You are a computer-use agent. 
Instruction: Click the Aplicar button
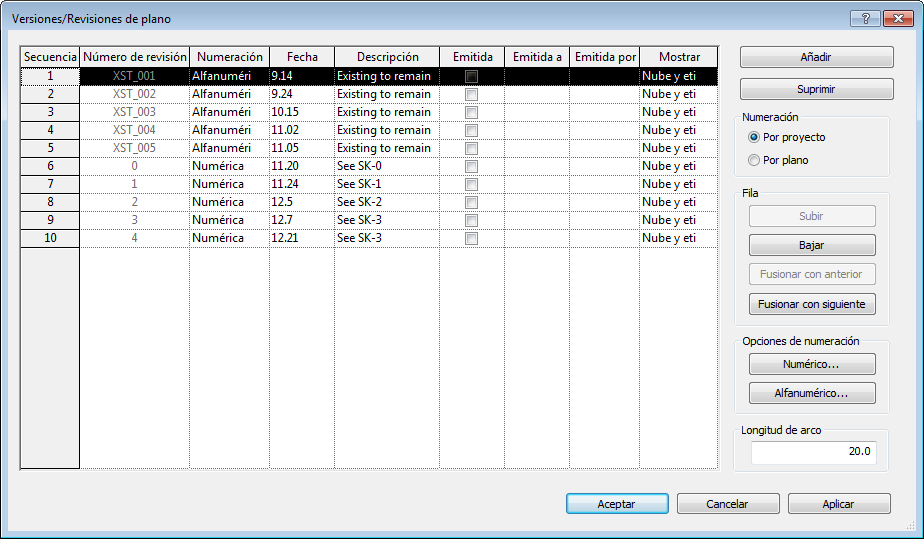coord(839,504)
